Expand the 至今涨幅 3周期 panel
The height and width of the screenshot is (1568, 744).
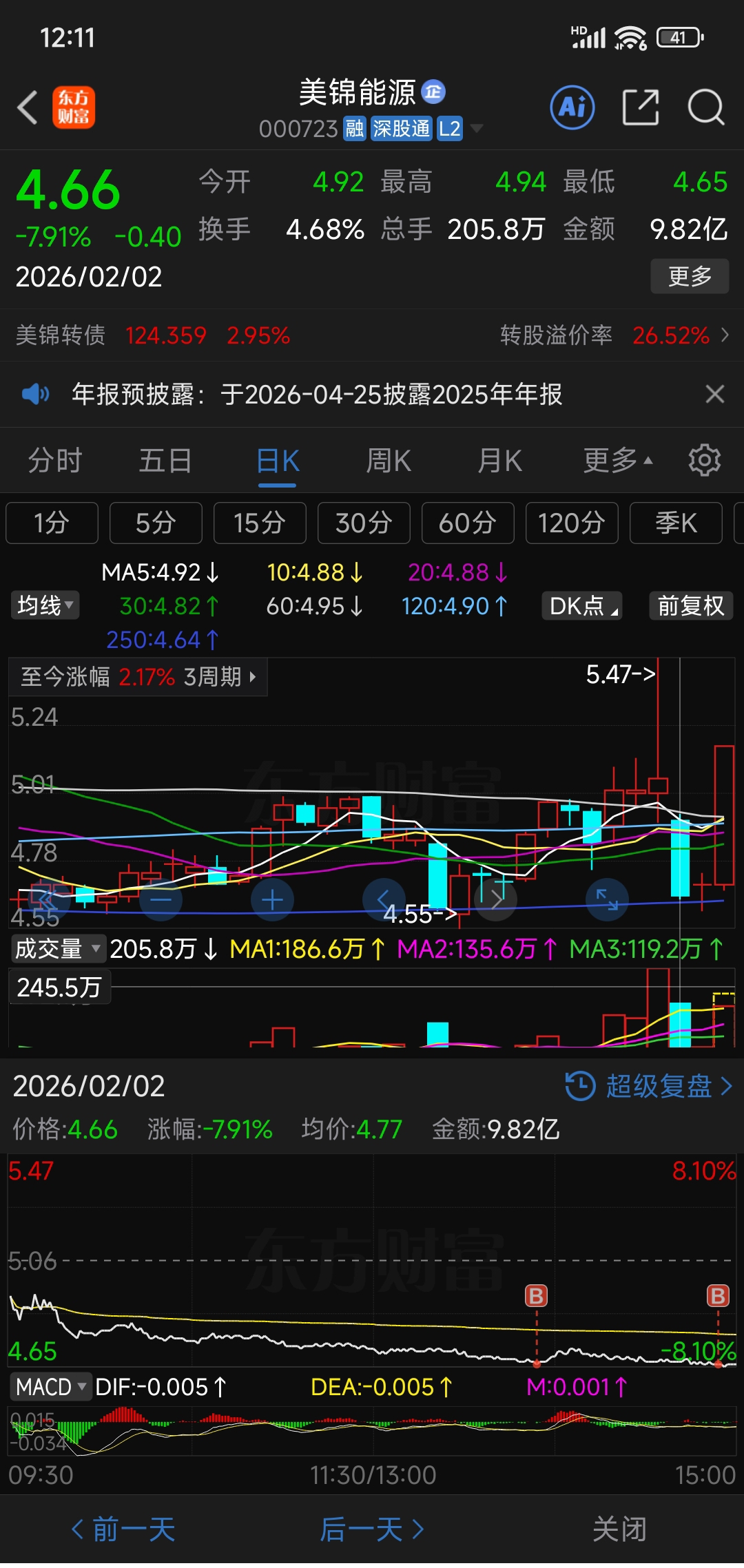point(138,677)
